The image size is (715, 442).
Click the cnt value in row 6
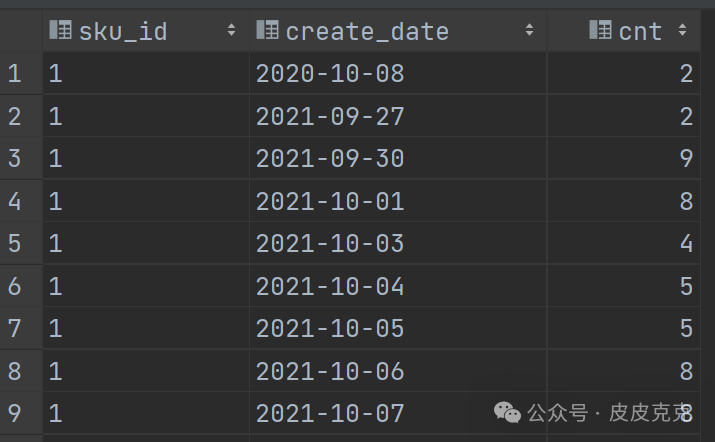(x=686, y=286)
